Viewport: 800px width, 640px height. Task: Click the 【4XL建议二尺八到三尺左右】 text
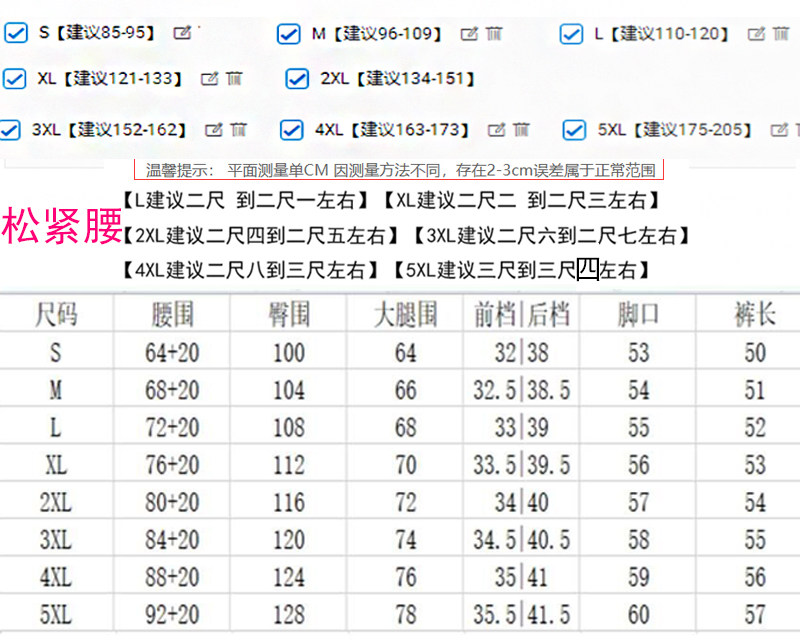(x=250, y=269)
